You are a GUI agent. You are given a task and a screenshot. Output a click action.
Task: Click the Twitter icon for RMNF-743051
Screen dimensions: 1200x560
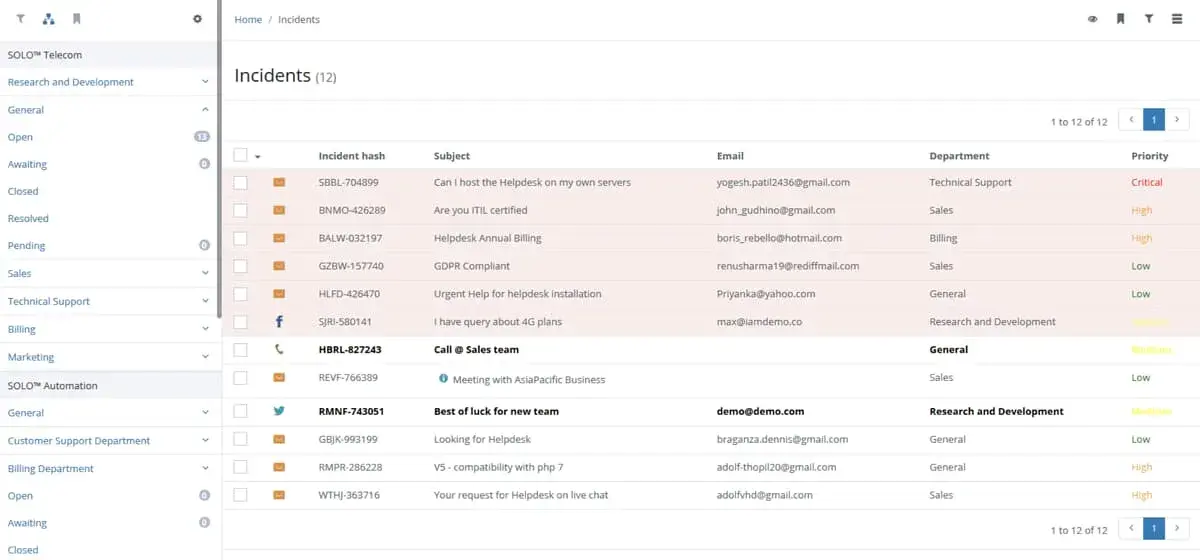[x=279, y=411]
